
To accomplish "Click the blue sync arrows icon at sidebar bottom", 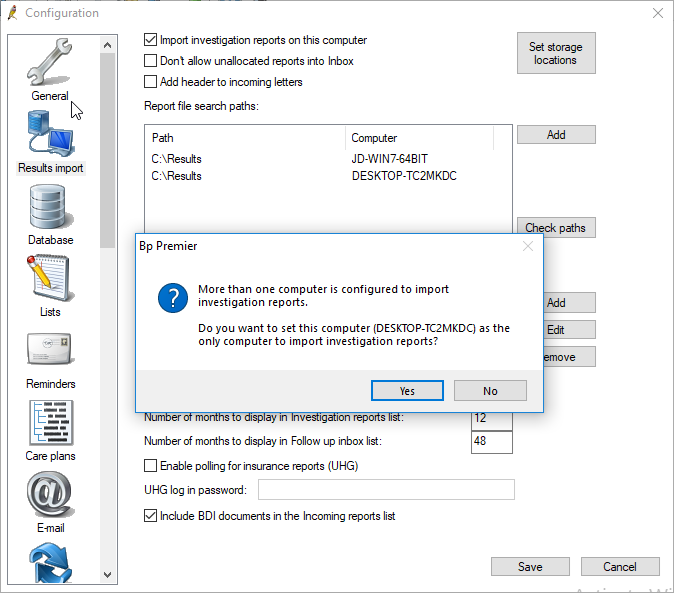I will [x=51, y=562].
